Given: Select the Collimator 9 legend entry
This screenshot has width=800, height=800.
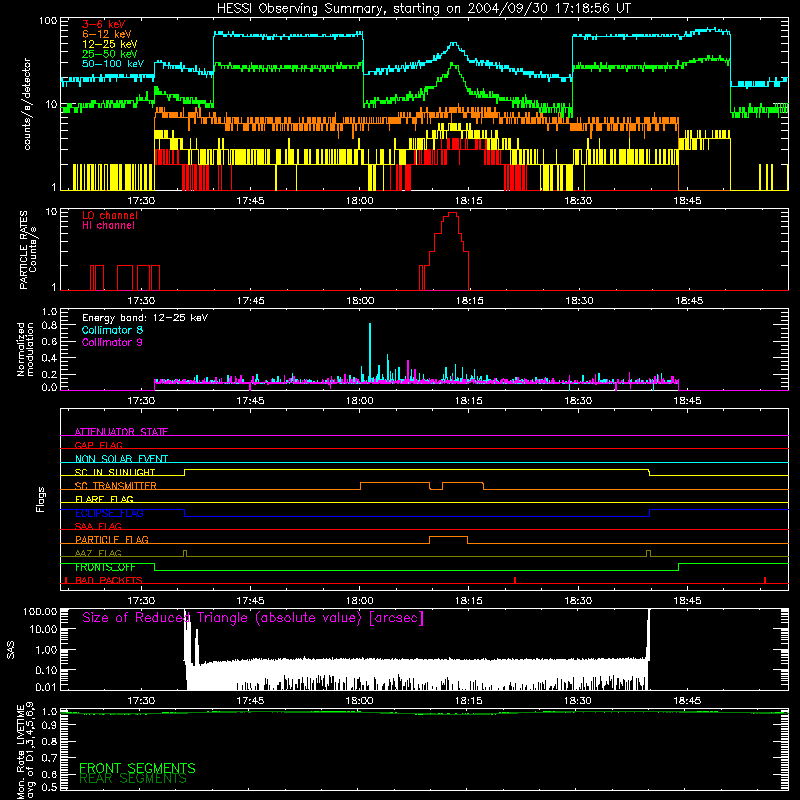Looking at the screenshot, I should pos(112,342).
